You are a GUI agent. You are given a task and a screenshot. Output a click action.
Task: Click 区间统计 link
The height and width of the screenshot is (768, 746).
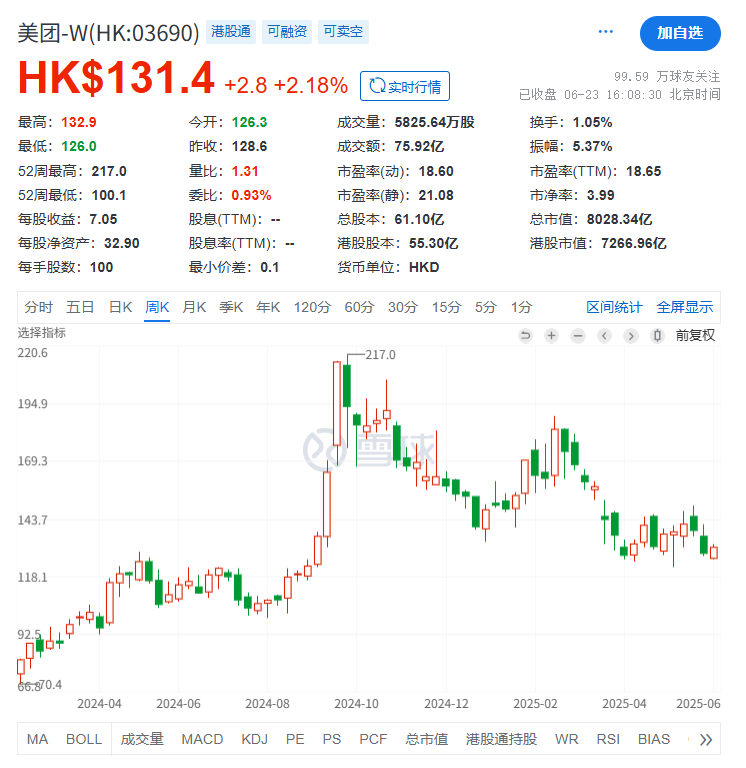[x=614, y=308]
